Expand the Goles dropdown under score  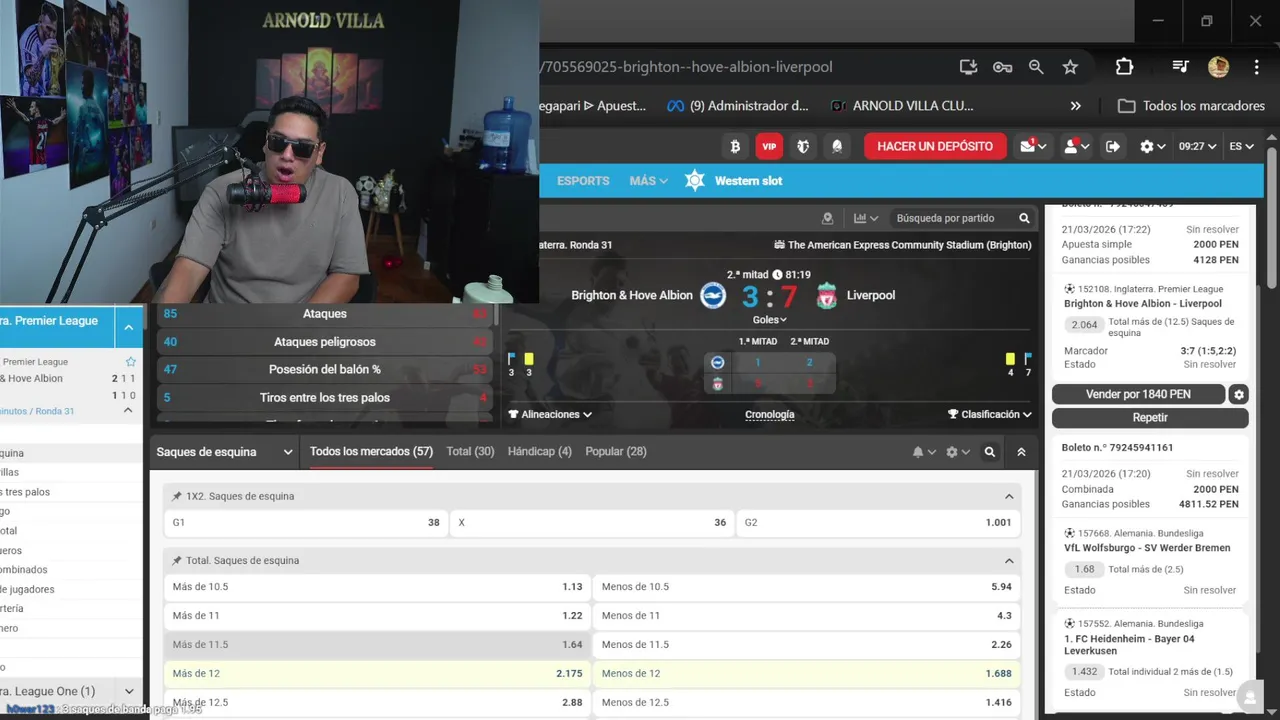point(769,320)
